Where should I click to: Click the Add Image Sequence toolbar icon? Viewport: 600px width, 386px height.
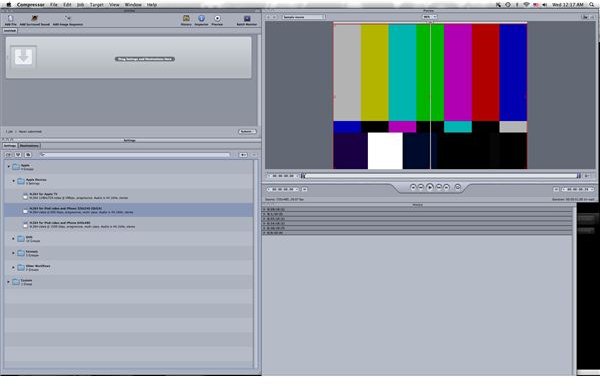68,19
